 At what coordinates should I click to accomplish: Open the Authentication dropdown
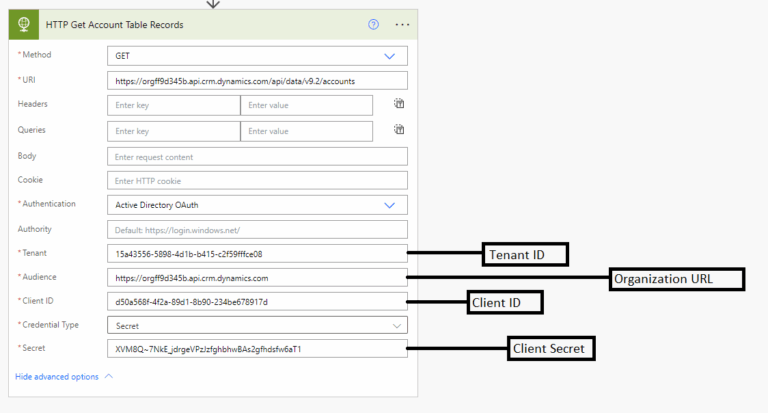click(257, 205)
